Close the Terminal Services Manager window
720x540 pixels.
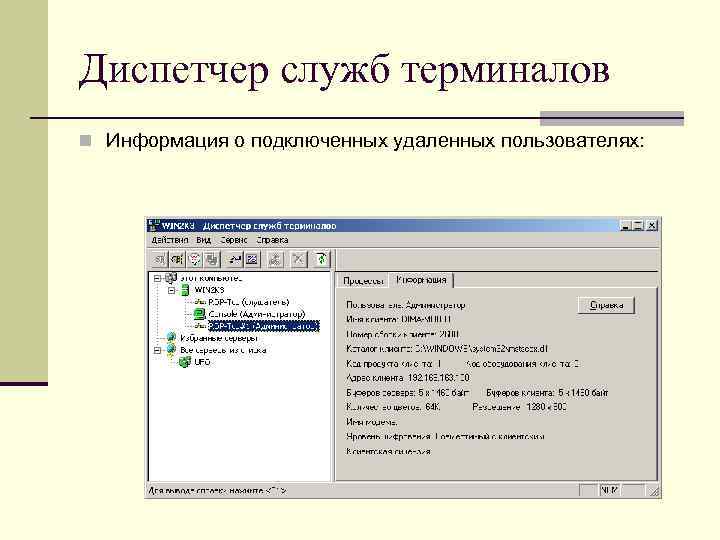coord(652,225)
